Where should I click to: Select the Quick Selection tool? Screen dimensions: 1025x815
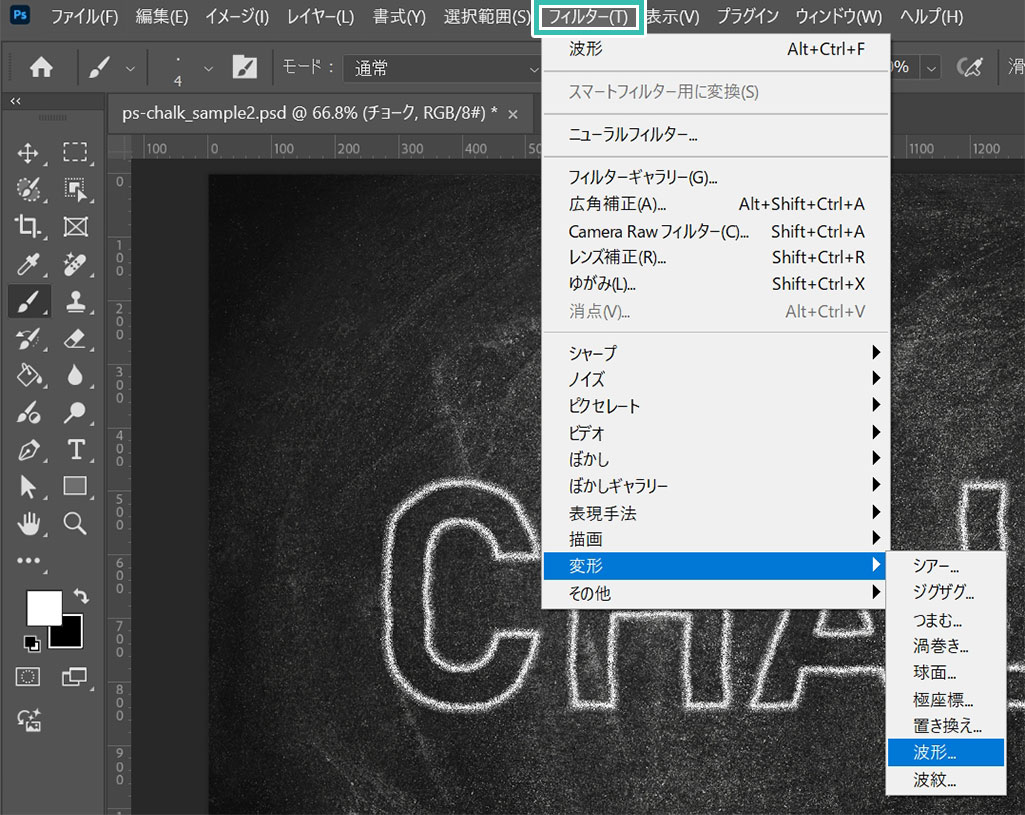28,190
